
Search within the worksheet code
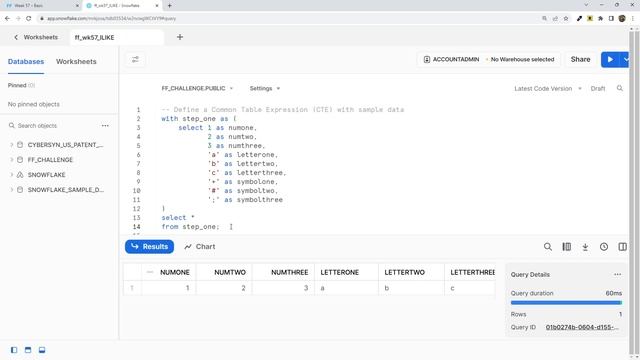point(620,89)
